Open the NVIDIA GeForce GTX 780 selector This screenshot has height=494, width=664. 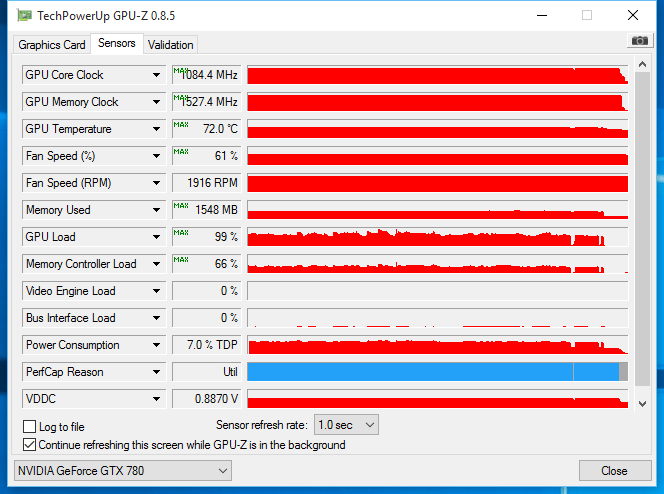click(x=123, y=471)
